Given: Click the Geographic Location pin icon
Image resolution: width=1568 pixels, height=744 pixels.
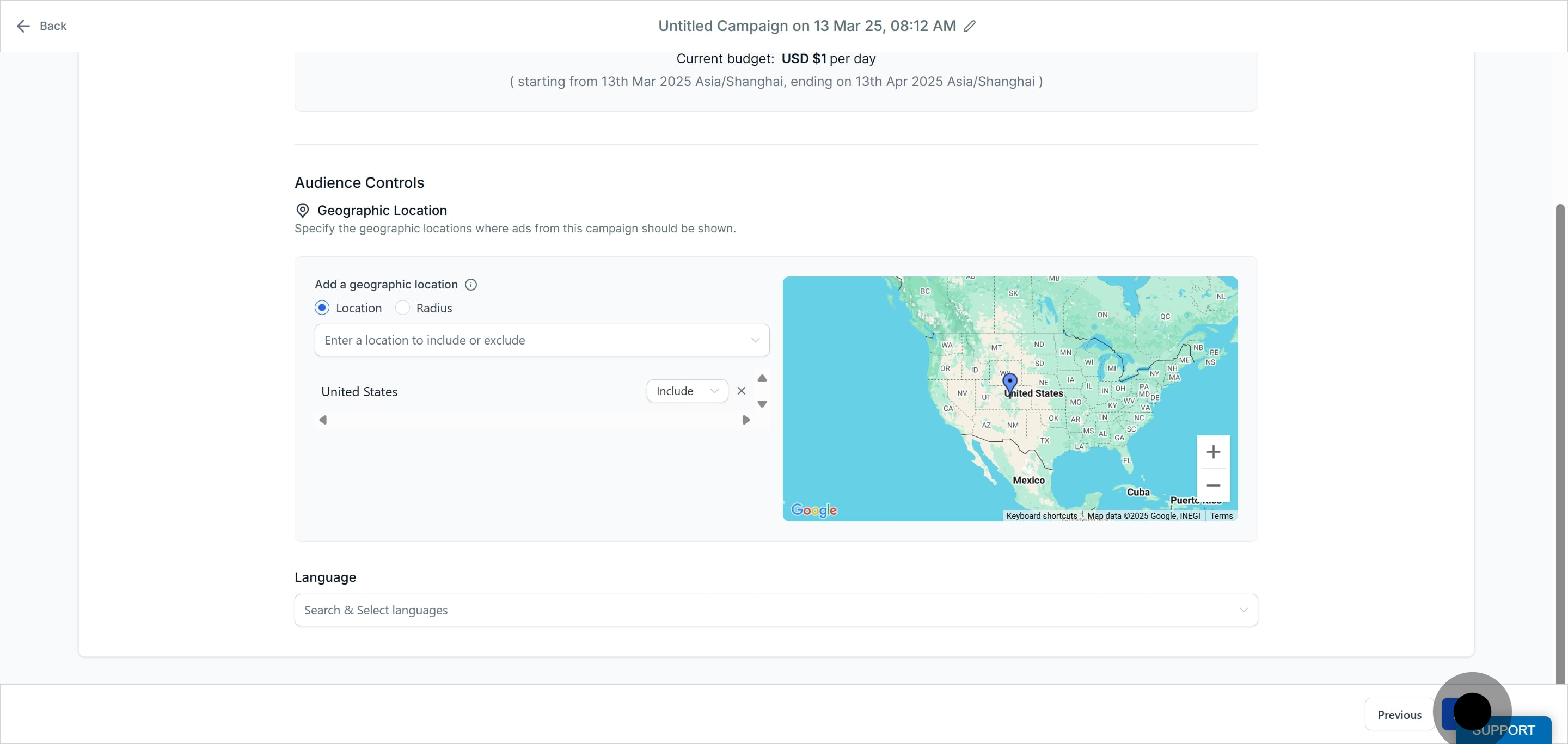Looking at the screenshot, I should point(303,211).
